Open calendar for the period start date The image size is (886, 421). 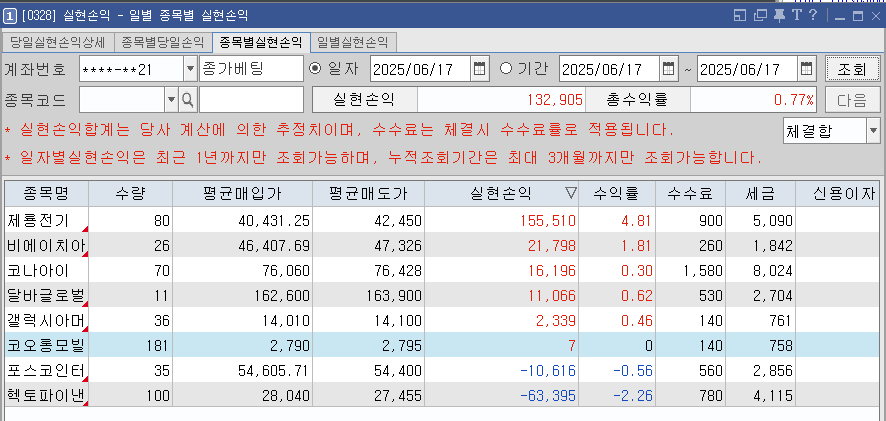coord(668,69)
